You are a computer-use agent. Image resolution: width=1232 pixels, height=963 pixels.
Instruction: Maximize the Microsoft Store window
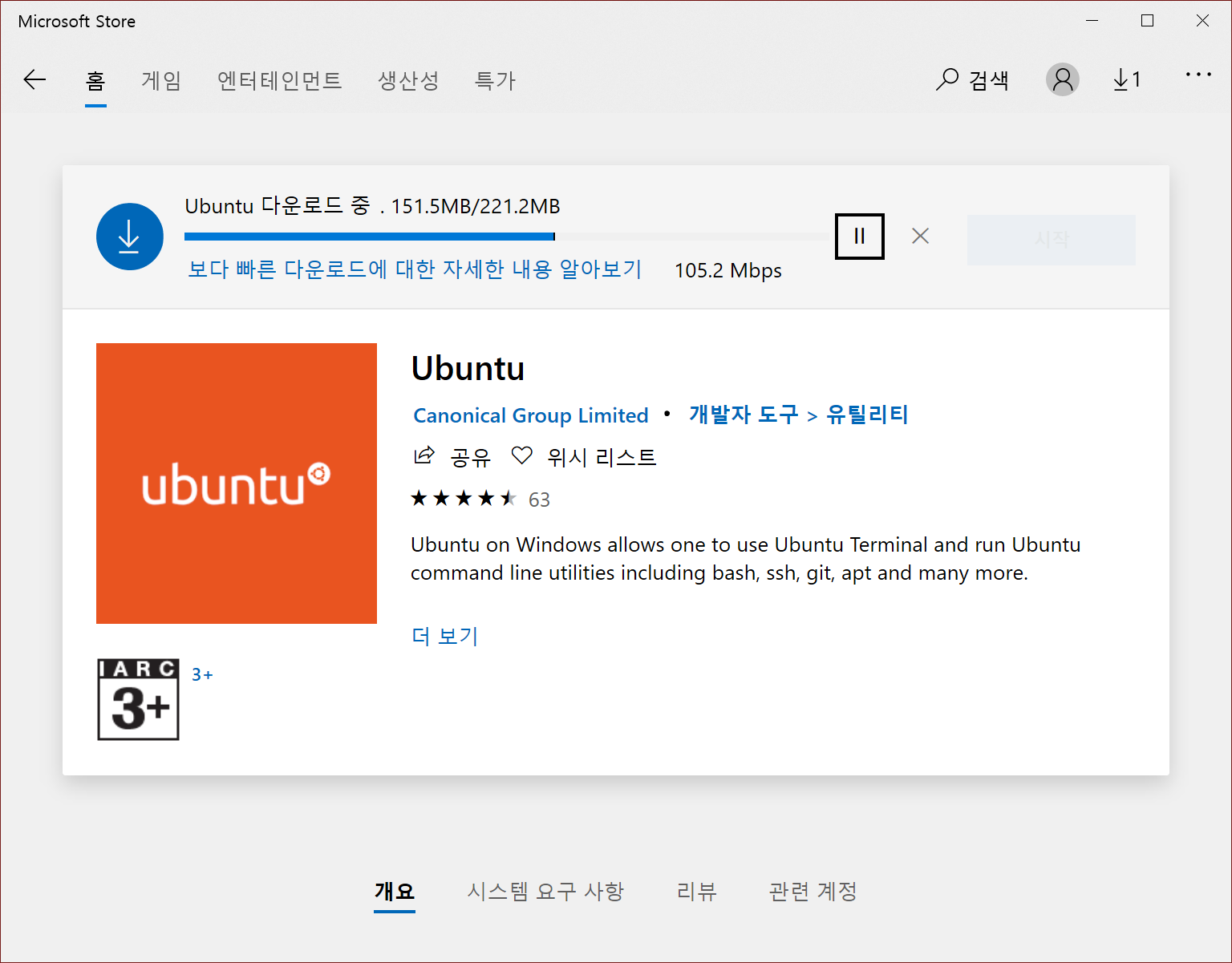(1147, 21)
